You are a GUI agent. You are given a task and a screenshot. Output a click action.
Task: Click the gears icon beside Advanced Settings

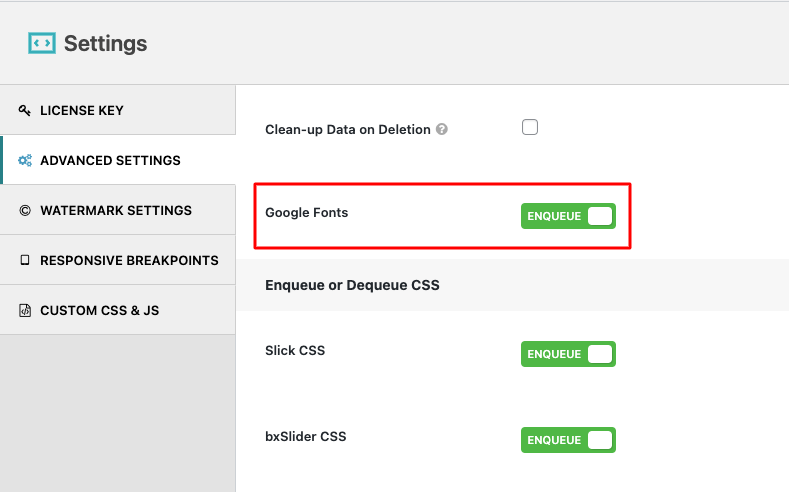coord(25,160)
